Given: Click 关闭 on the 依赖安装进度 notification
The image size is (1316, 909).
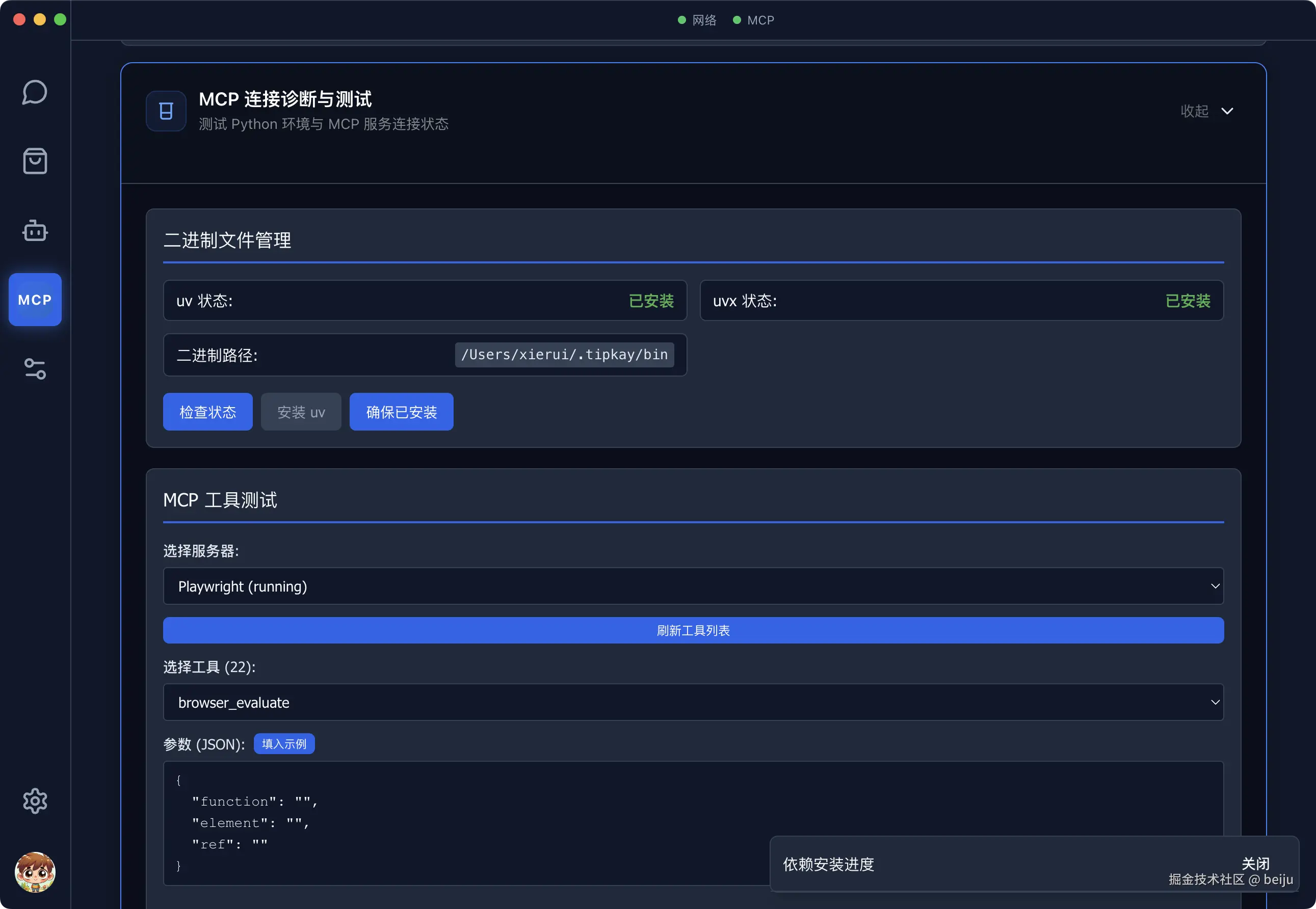Looking at the screenshot, I should [x=1256, y=864].
